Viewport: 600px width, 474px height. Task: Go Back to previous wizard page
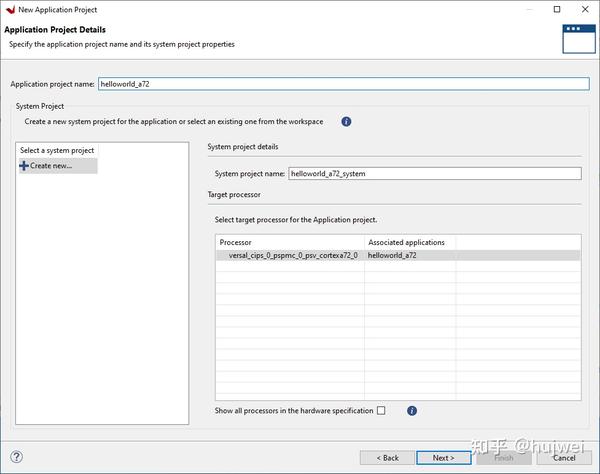point(387,458)
